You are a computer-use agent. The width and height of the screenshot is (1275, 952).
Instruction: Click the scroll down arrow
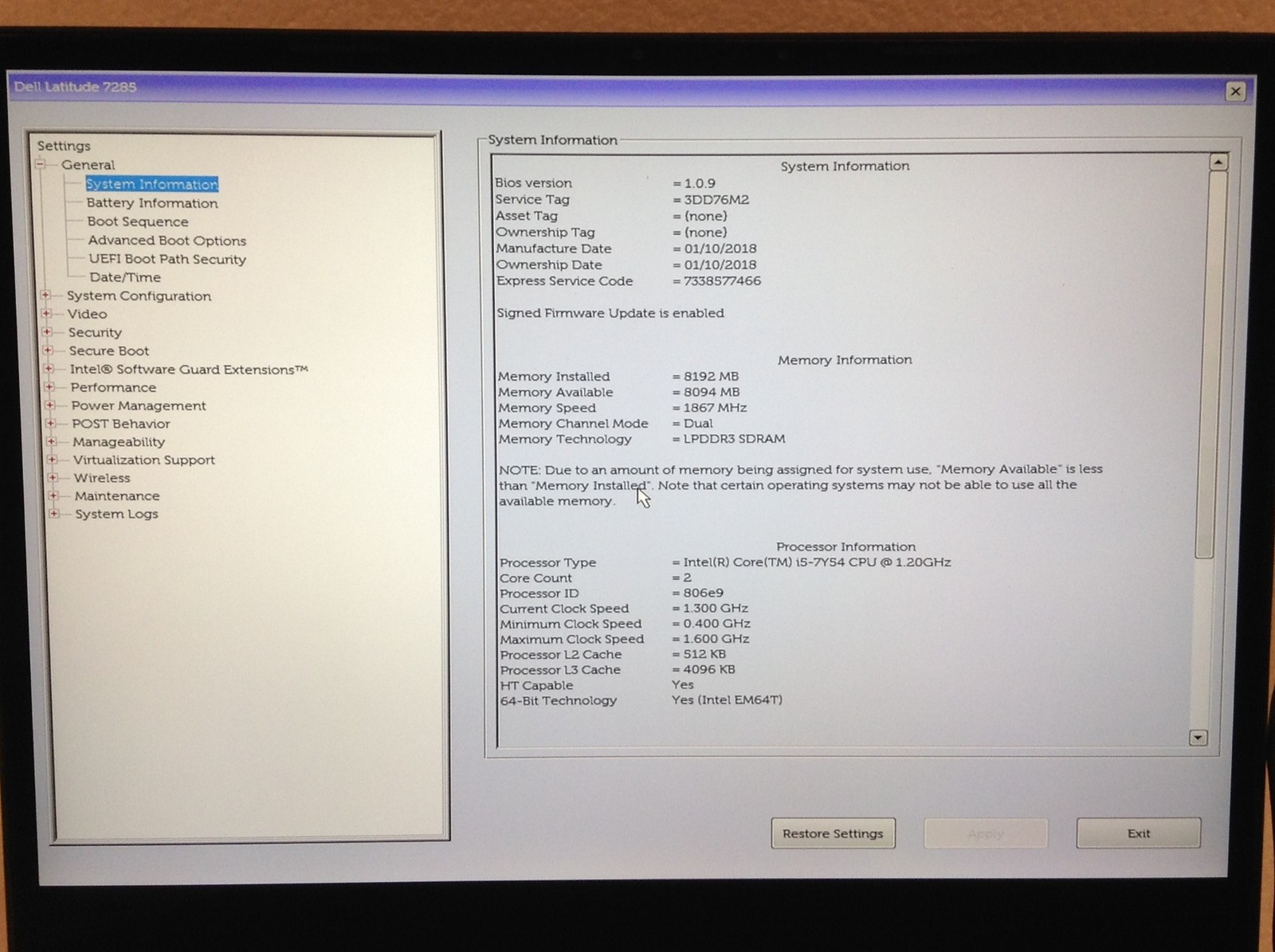coord(1198,738)
